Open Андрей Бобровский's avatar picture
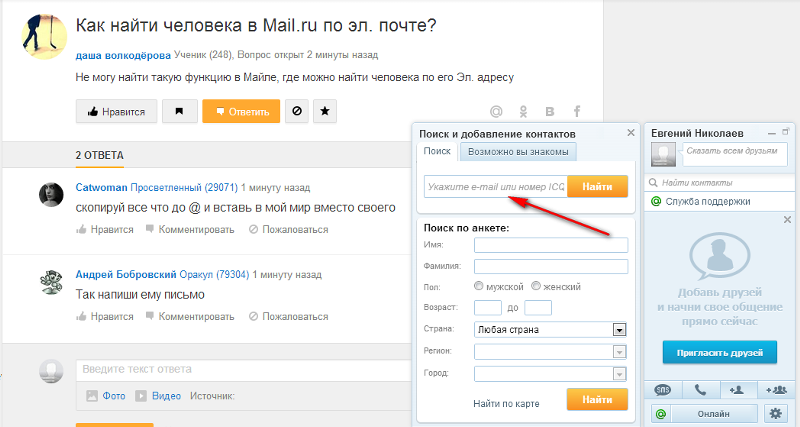Screen dimensions: 800x427 pos(51,282)
